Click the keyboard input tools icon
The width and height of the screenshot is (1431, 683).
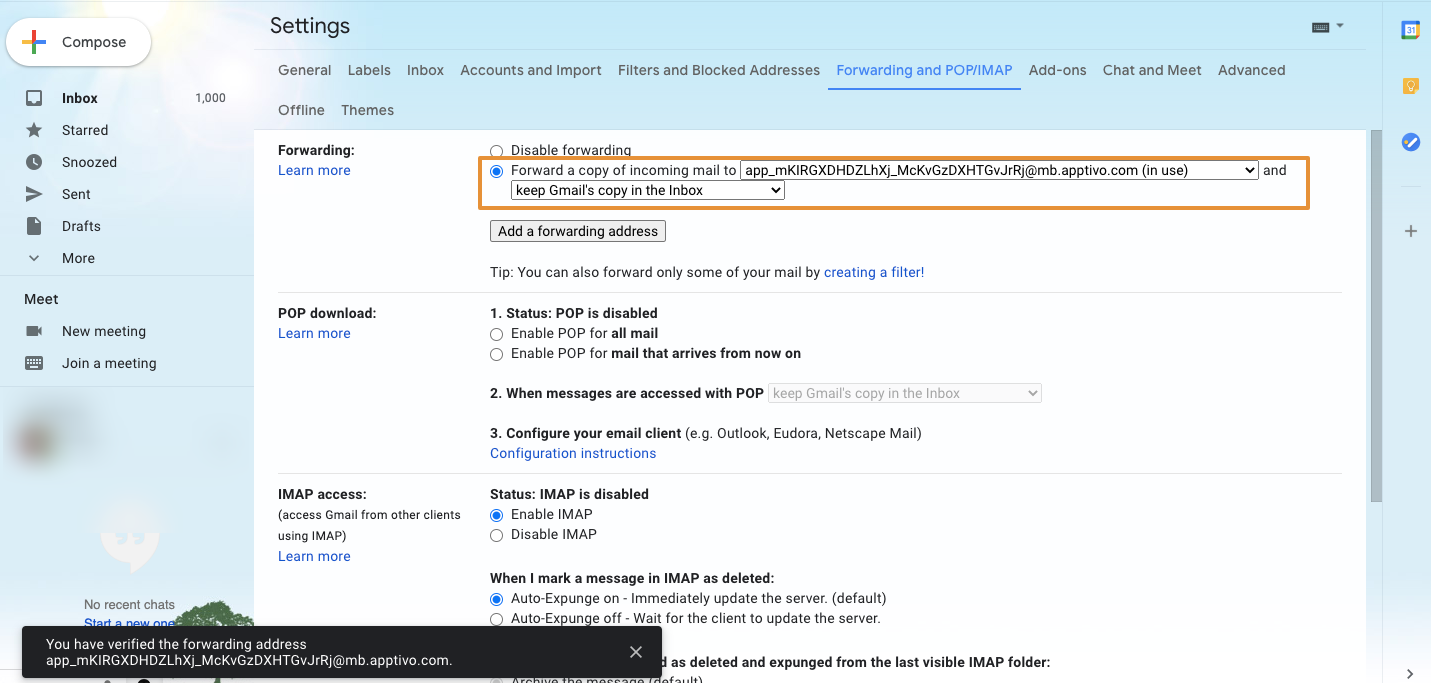pos(1320,27)
